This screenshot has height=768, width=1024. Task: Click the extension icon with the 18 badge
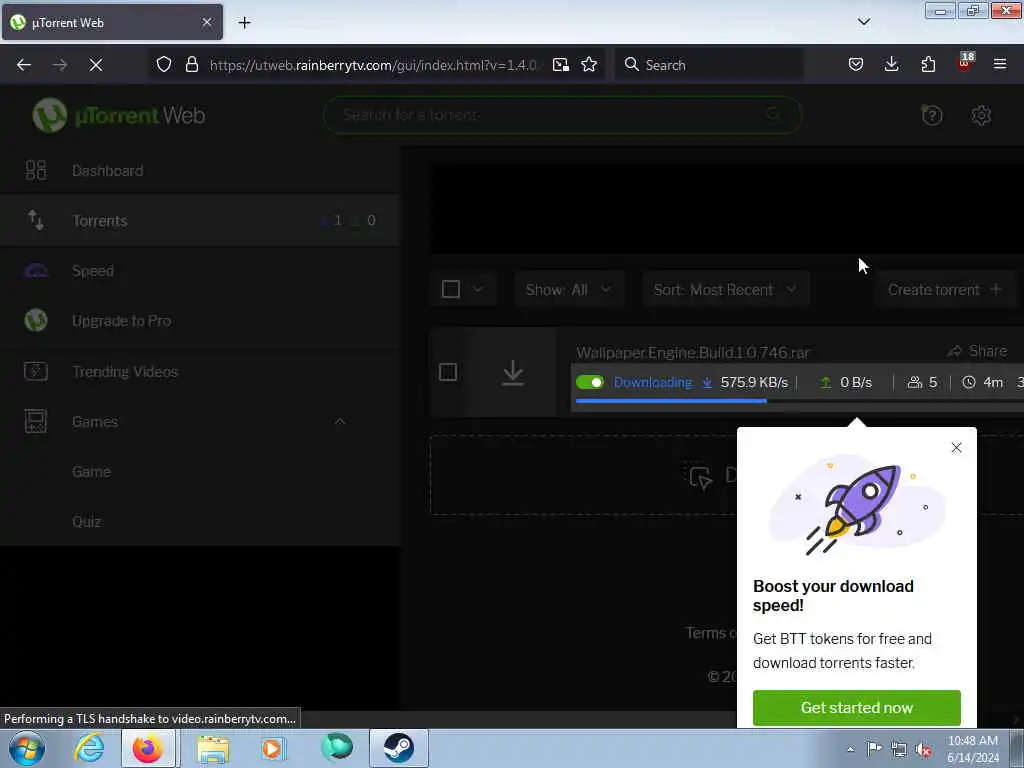(965, 62)
